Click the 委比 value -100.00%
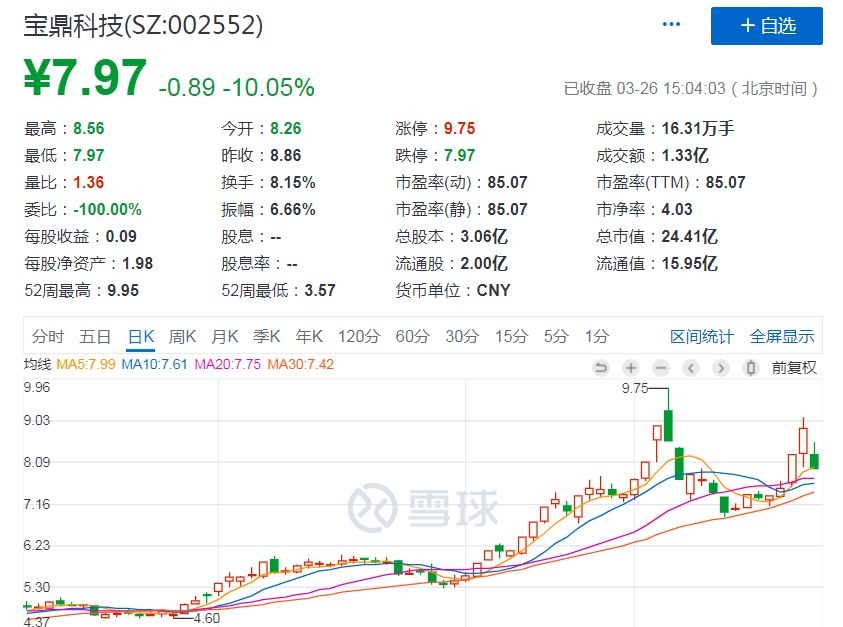The height and width of the screenshot is (627, 843). pyautogui.click(x=108, y=209)
